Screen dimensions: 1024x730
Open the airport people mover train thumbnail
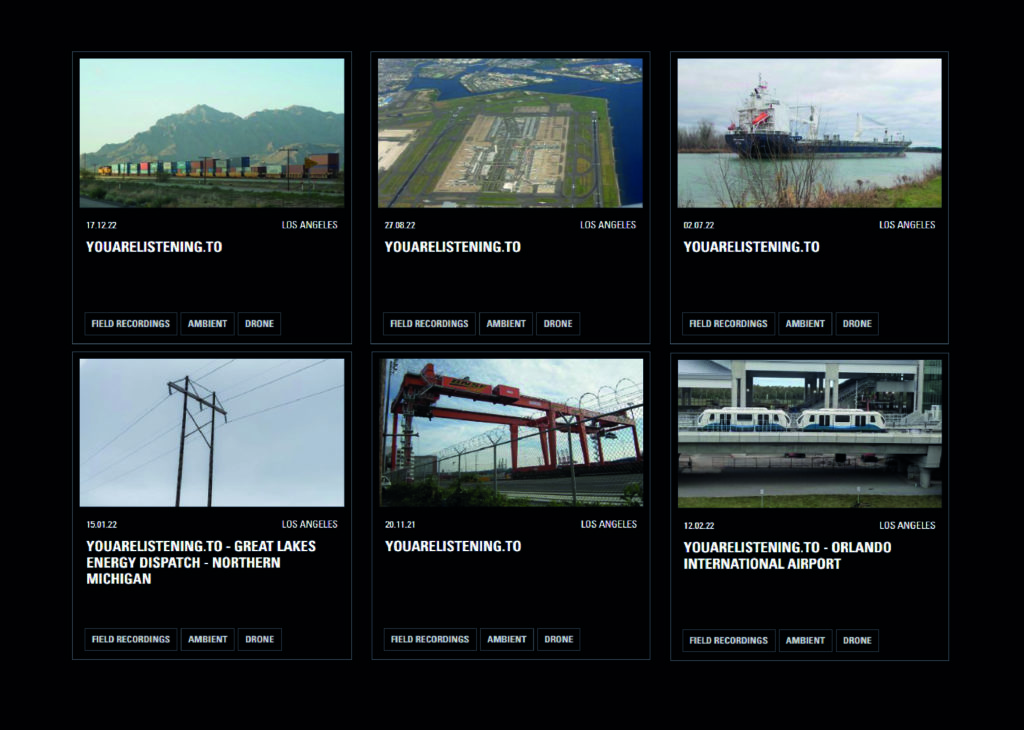pyautogui.click(x=809, y=434)
